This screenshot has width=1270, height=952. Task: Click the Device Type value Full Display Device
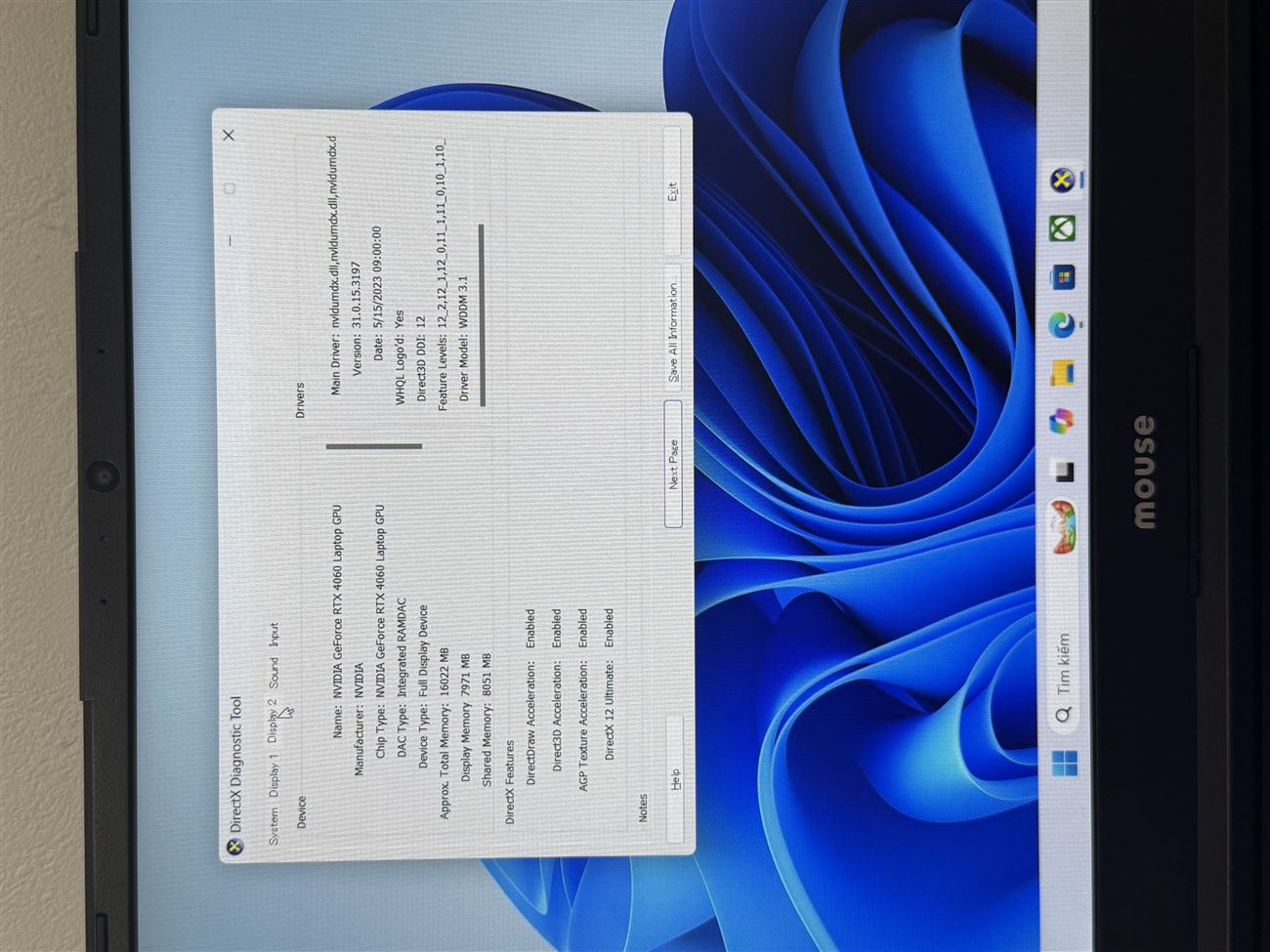coord(423,651)
